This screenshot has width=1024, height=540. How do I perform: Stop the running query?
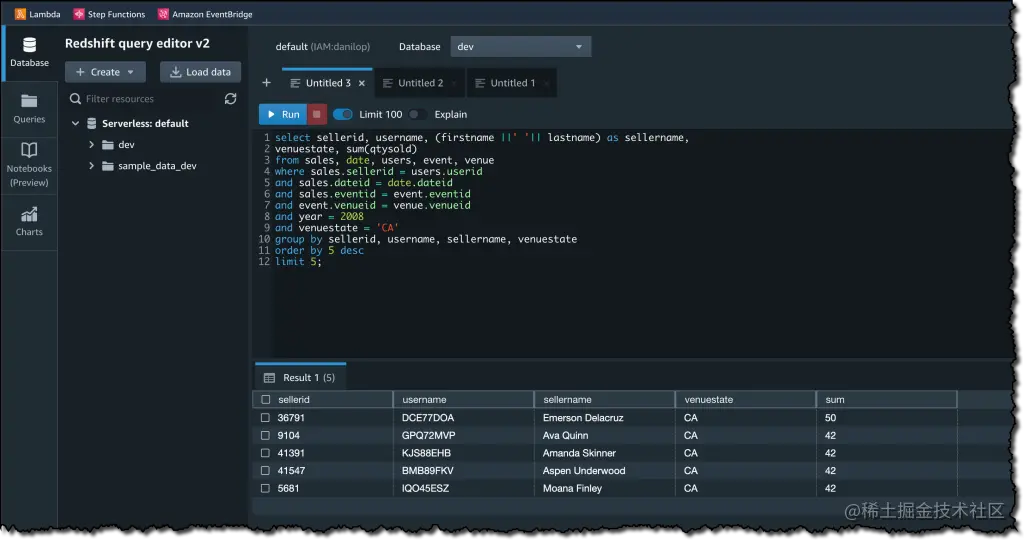(317, 114)
